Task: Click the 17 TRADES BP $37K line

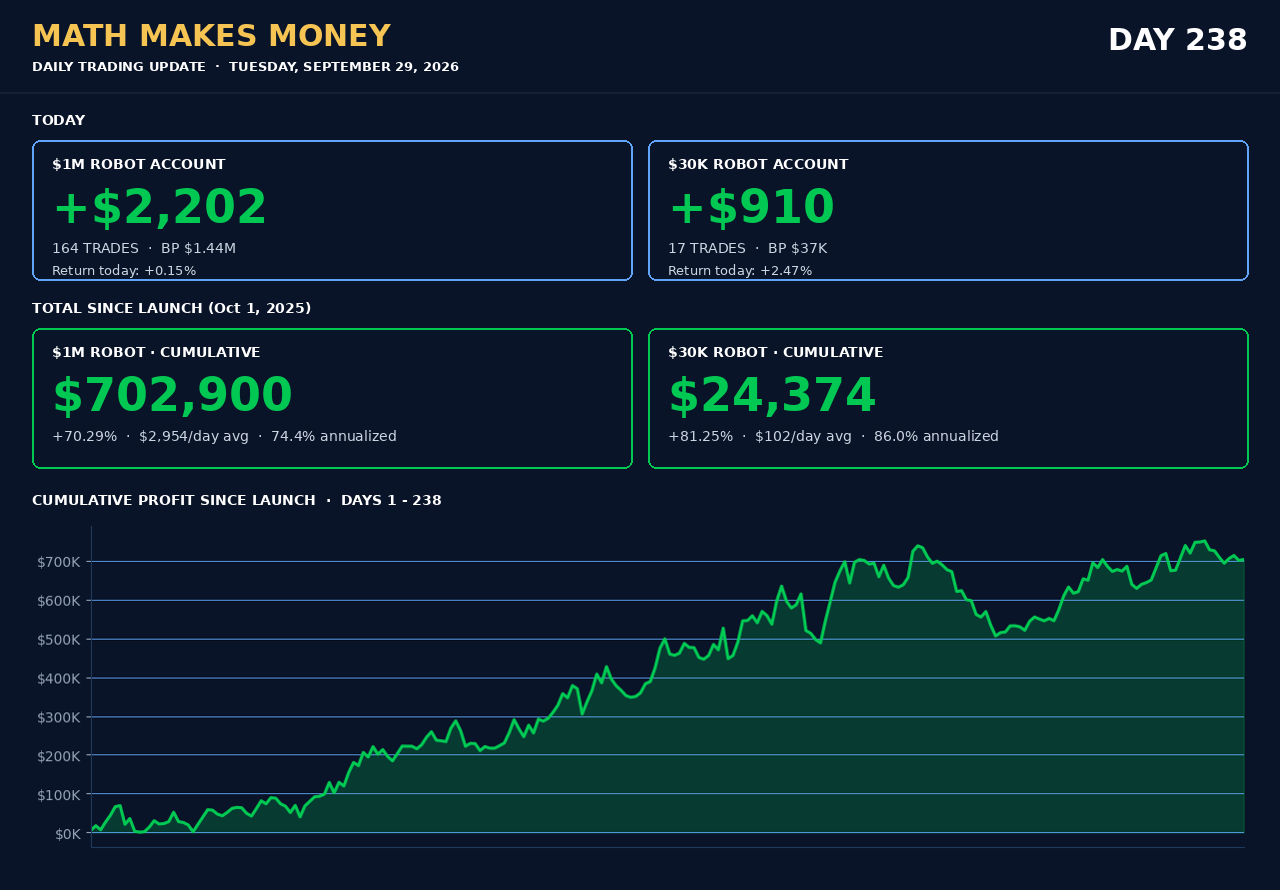Action: point(747,248)
